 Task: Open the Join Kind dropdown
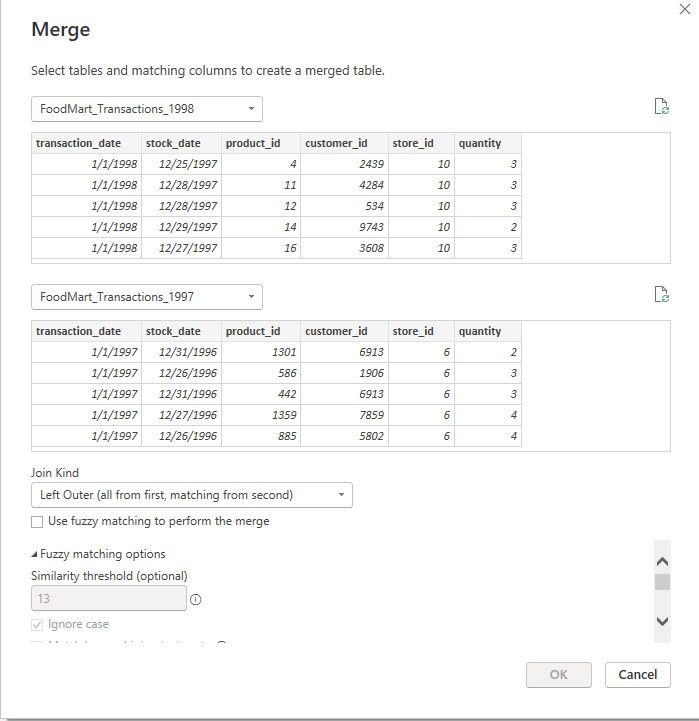click(x=192, y=495)
